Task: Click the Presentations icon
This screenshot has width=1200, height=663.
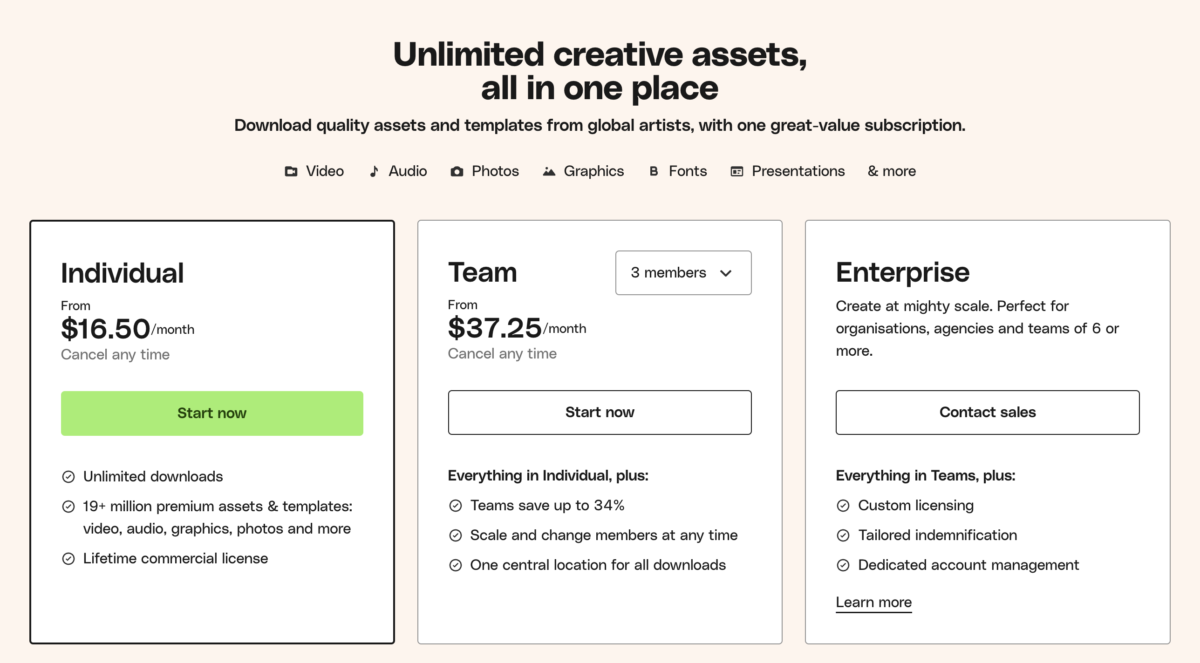Action: (736, 171)
